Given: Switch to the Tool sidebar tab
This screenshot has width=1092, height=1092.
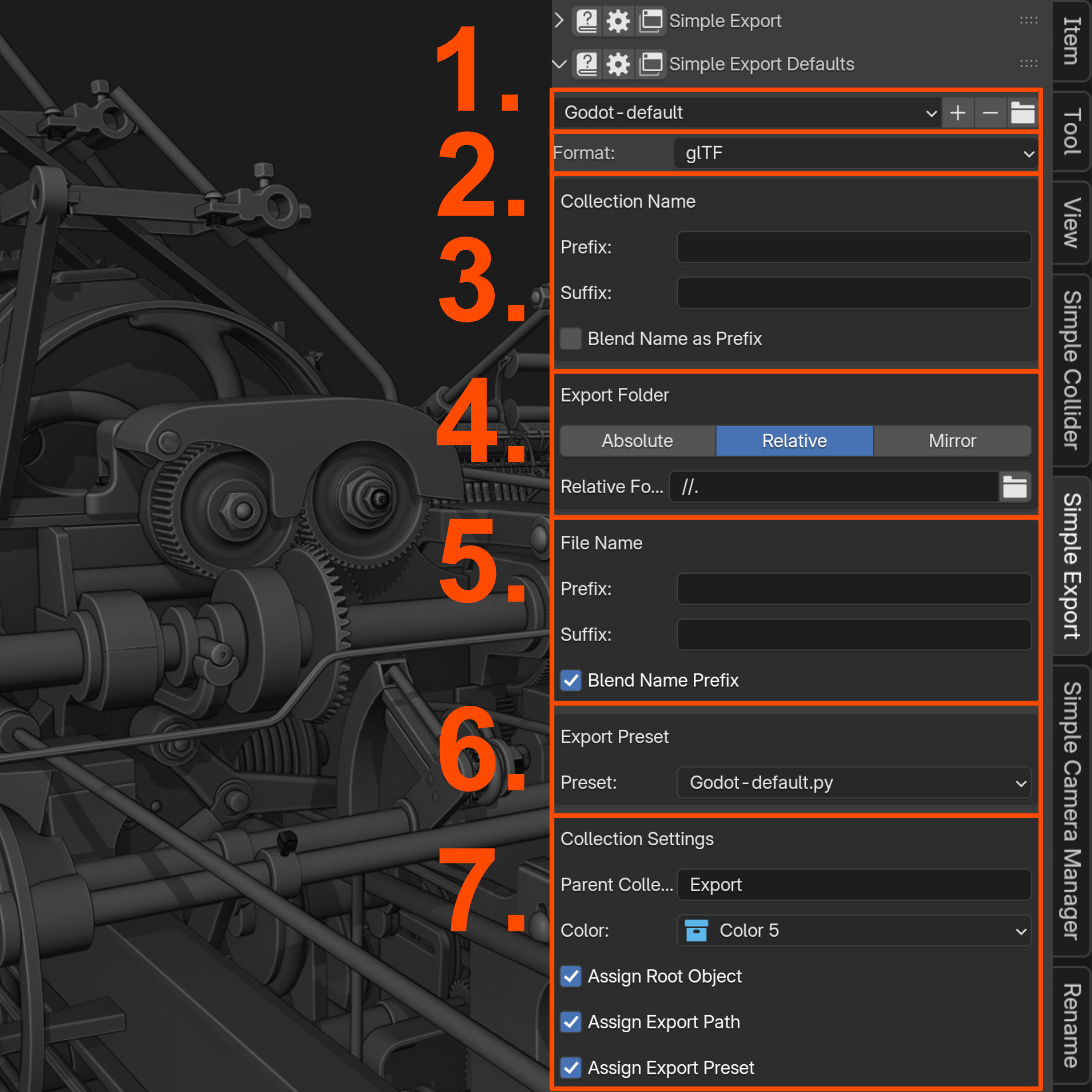Looking at the screenshot, I should (x=1072, y=131).
